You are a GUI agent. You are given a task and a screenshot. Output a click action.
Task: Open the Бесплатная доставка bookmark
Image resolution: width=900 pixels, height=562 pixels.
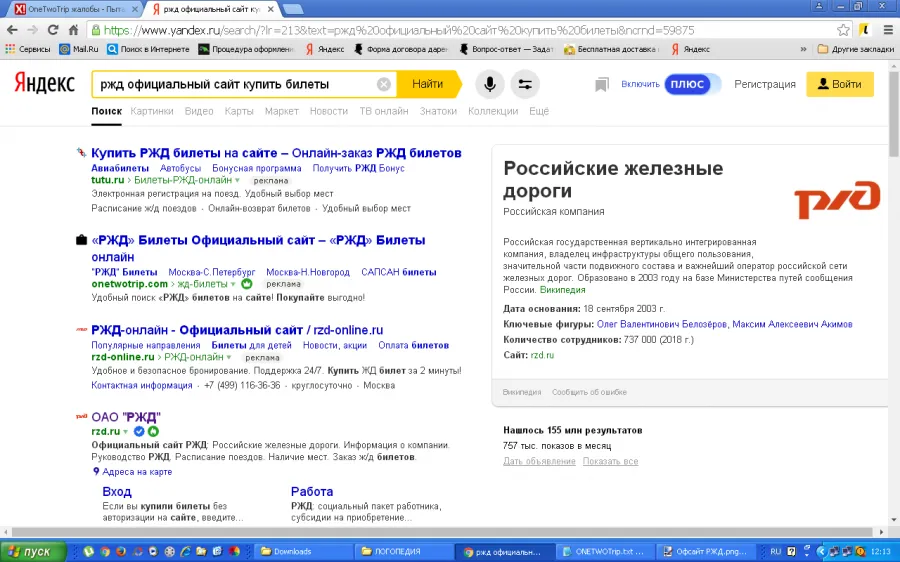point(612,49)
